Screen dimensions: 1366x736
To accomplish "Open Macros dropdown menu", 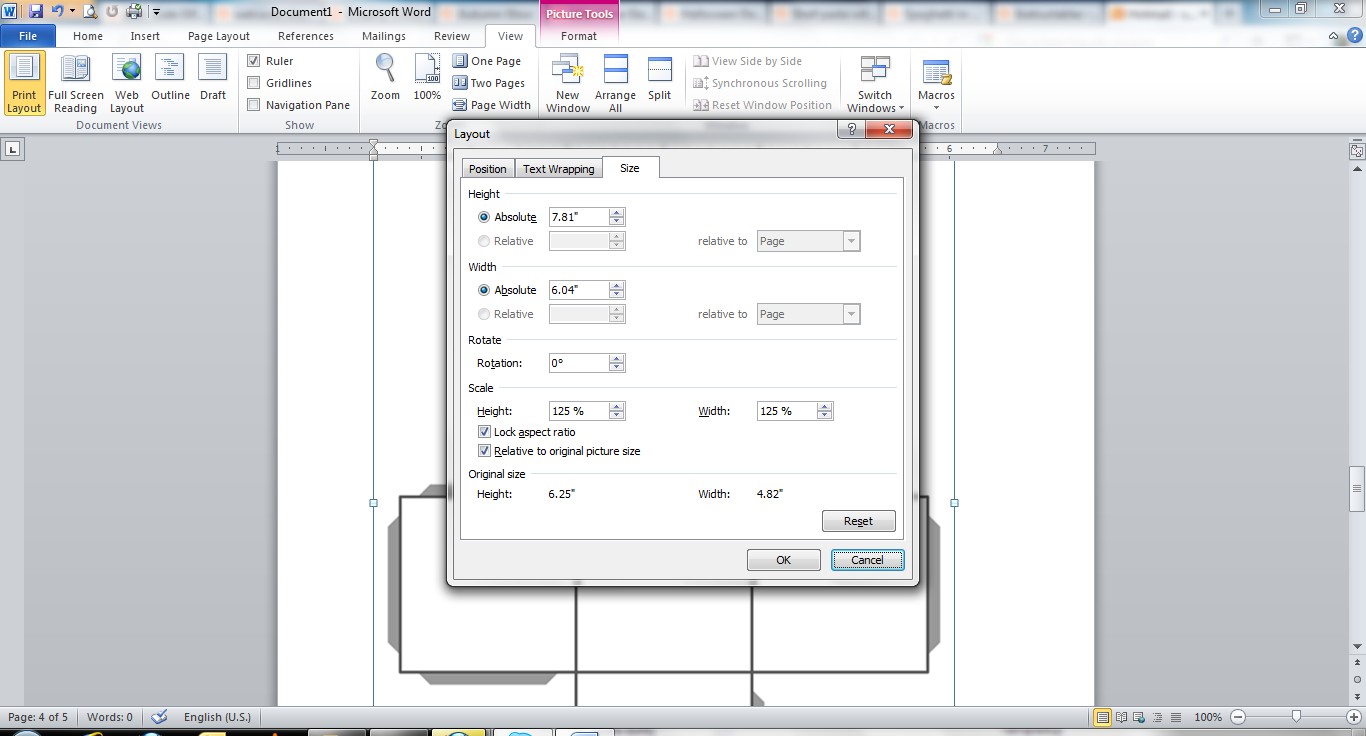I will point(936,83).
